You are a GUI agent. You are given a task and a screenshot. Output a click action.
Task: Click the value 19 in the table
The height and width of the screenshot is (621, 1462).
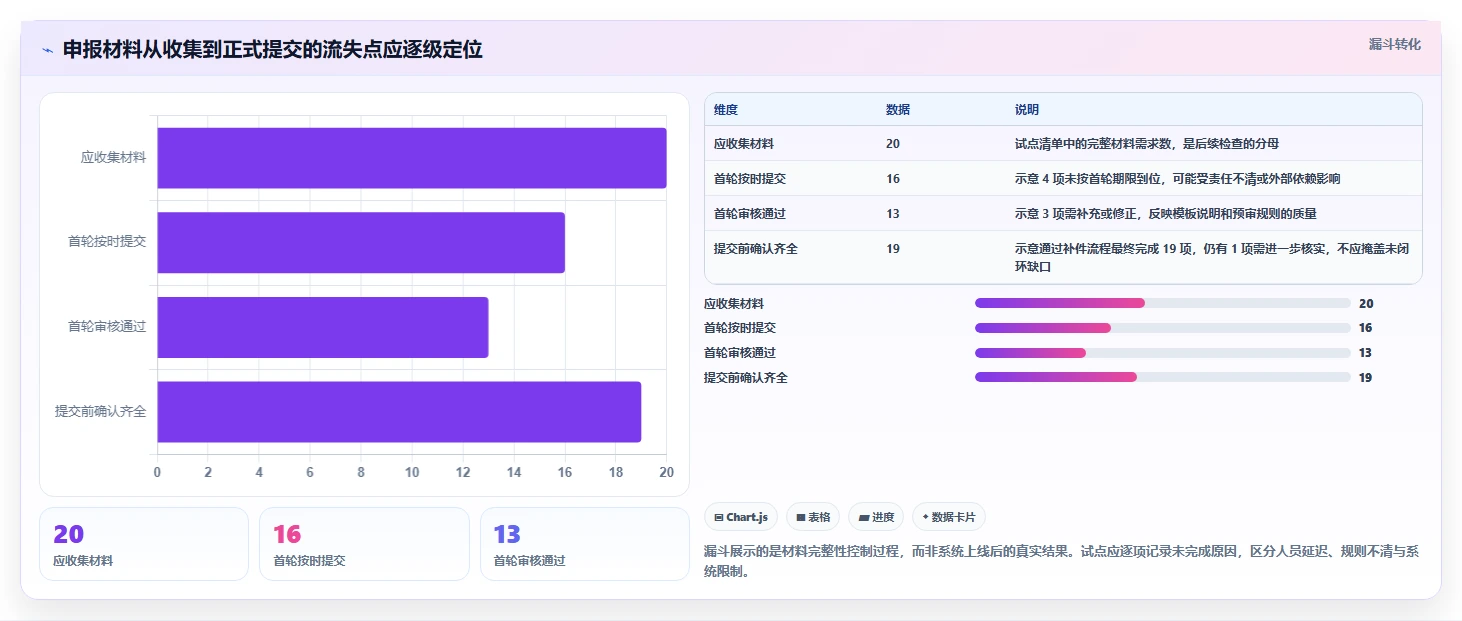[893, 248]
